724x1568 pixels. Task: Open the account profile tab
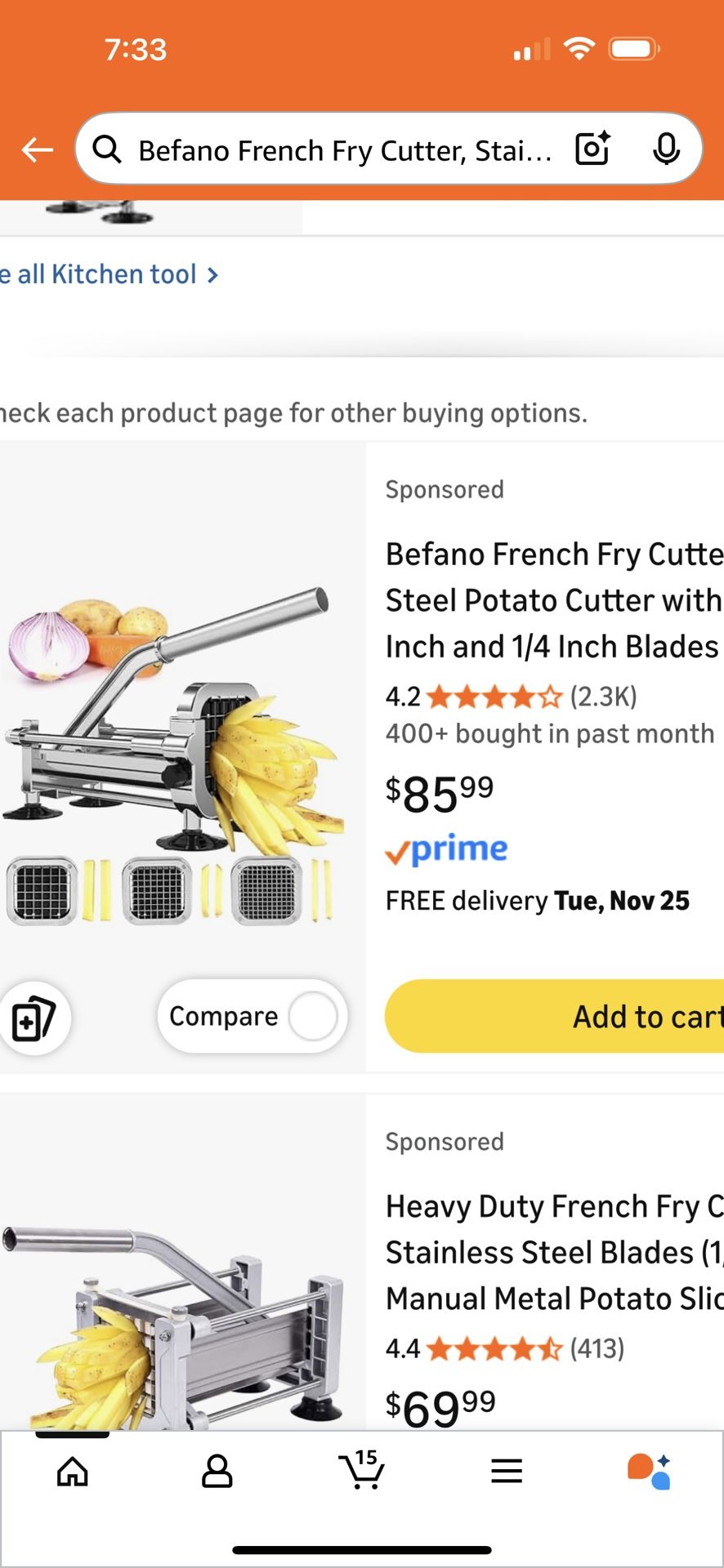217,1472
